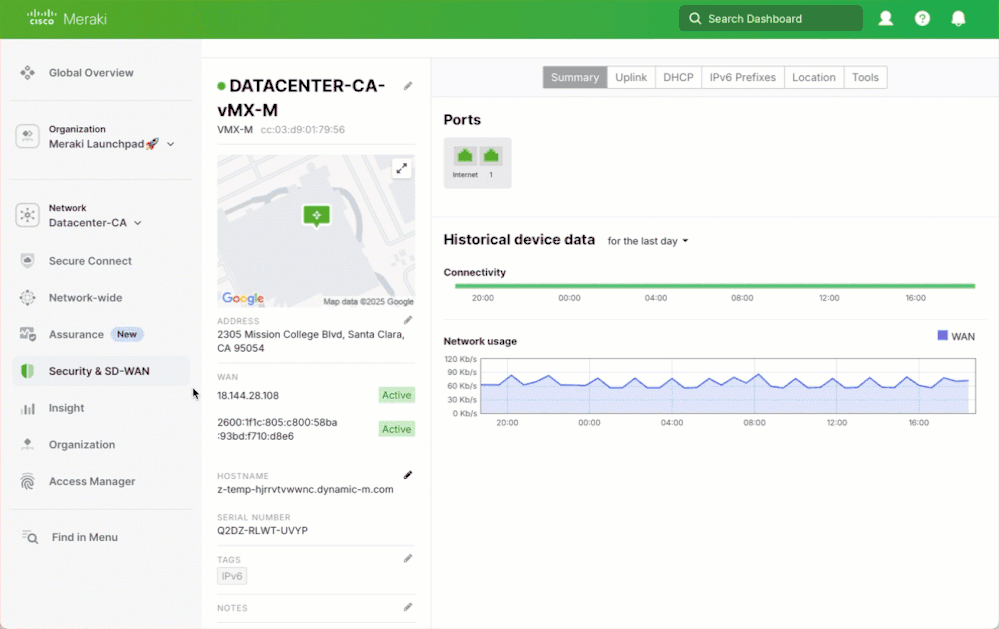Edit the tags pencil icon

click(x=408, y=559)
